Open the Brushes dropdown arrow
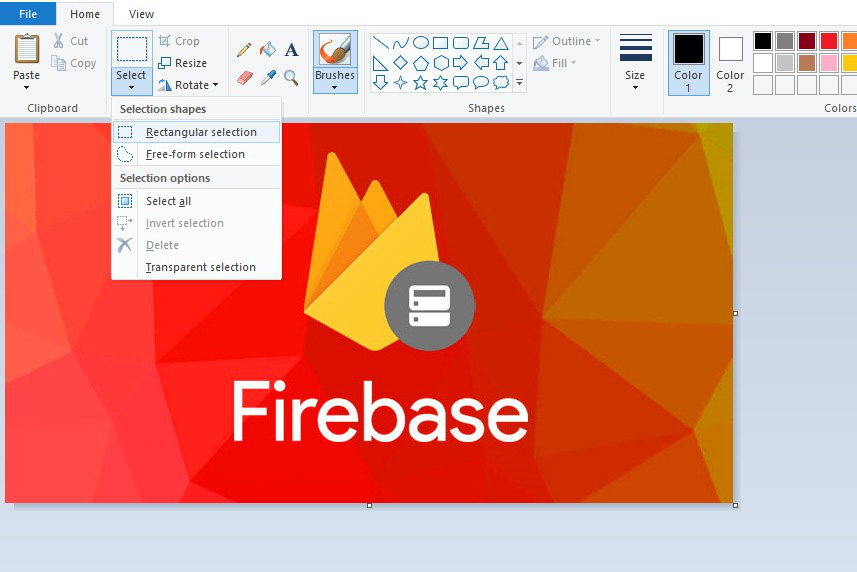Viewport: 857px width, 572px height. [335, 87]
